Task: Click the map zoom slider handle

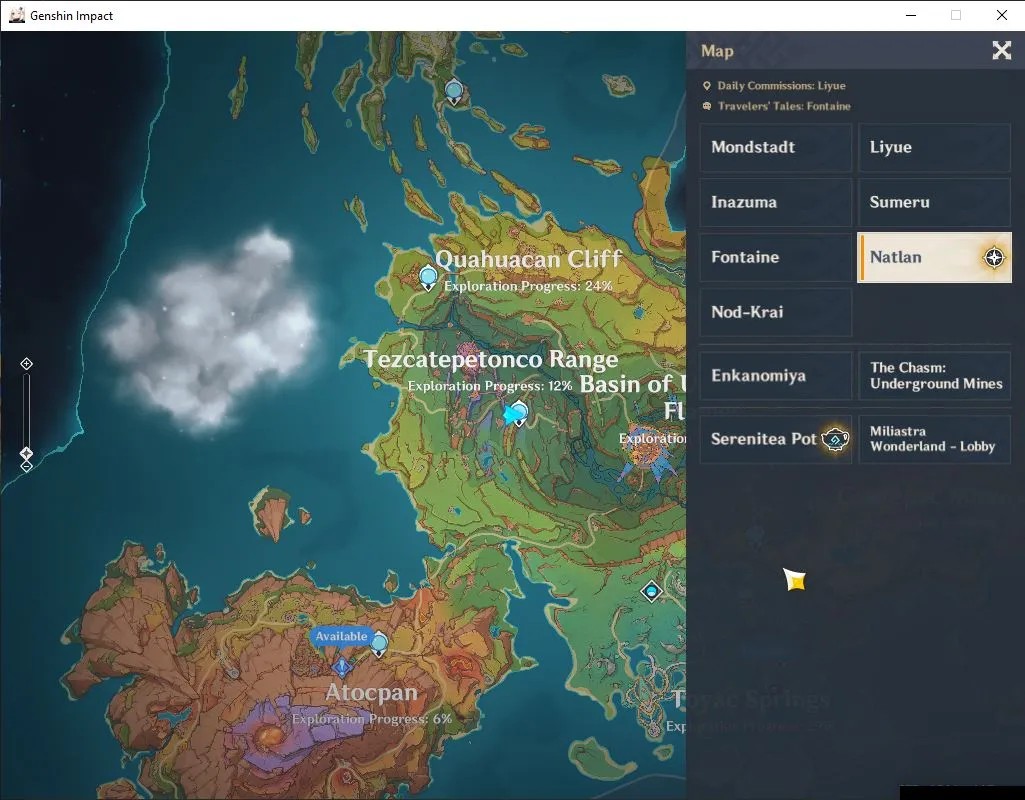Action: 26,453
